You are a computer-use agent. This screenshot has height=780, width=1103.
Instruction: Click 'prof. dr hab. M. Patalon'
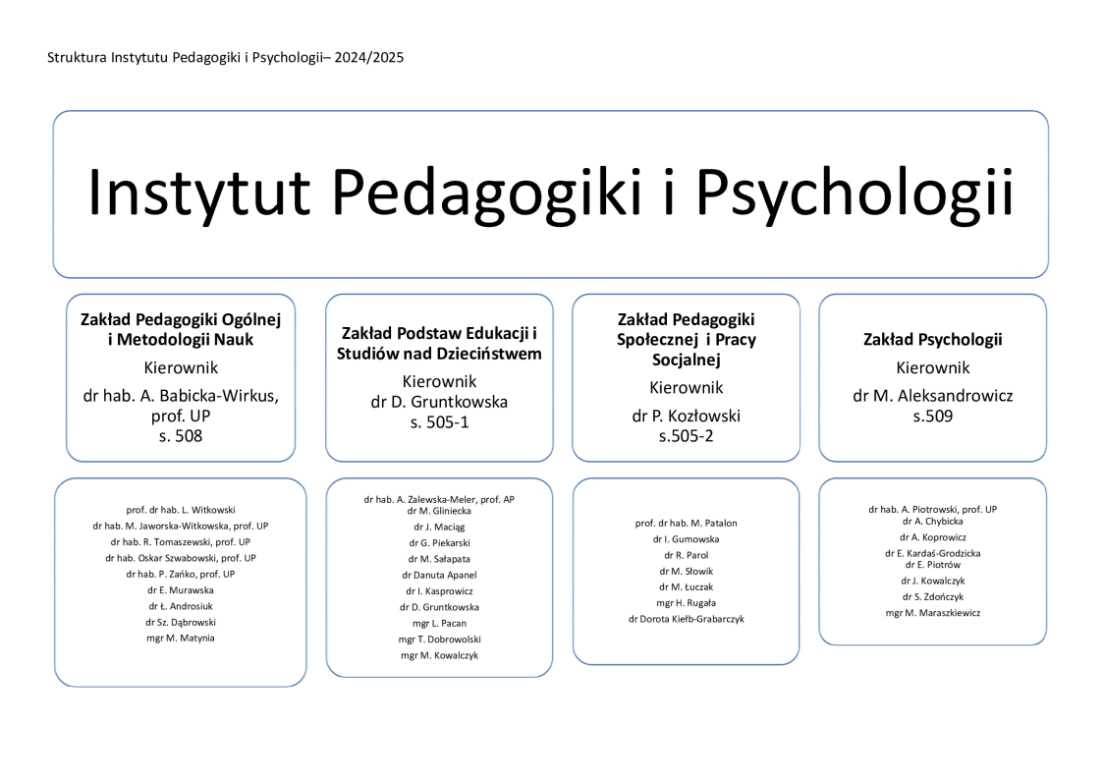click(686, 523)
